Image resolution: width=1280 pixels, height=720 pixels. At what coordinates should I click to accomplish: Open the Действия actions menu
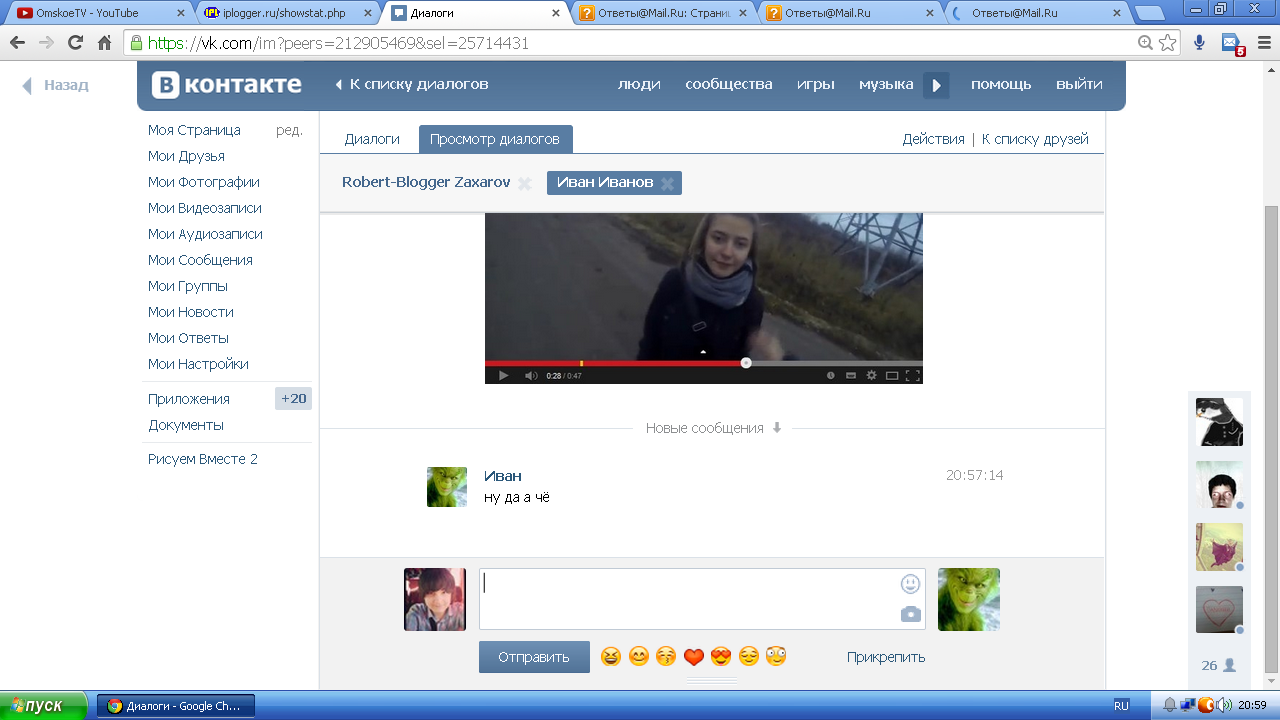pos(933,139)
